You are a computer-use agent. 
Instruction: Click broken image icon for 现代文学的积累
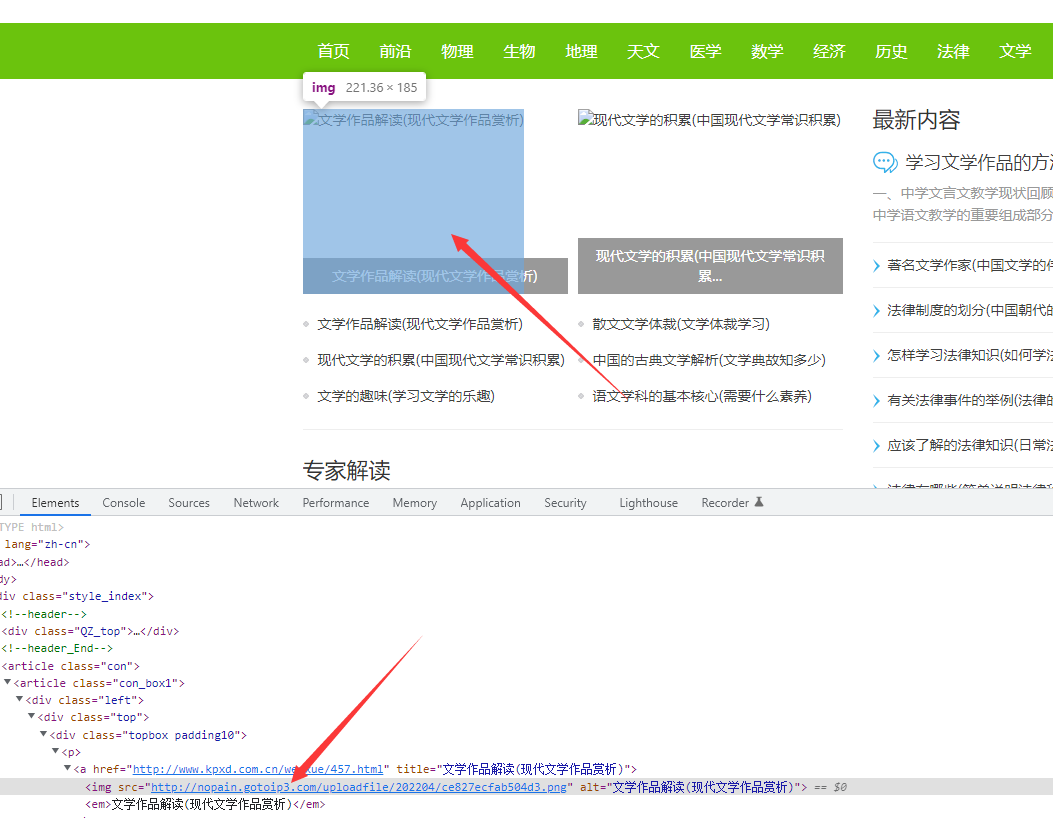[585, 119]
